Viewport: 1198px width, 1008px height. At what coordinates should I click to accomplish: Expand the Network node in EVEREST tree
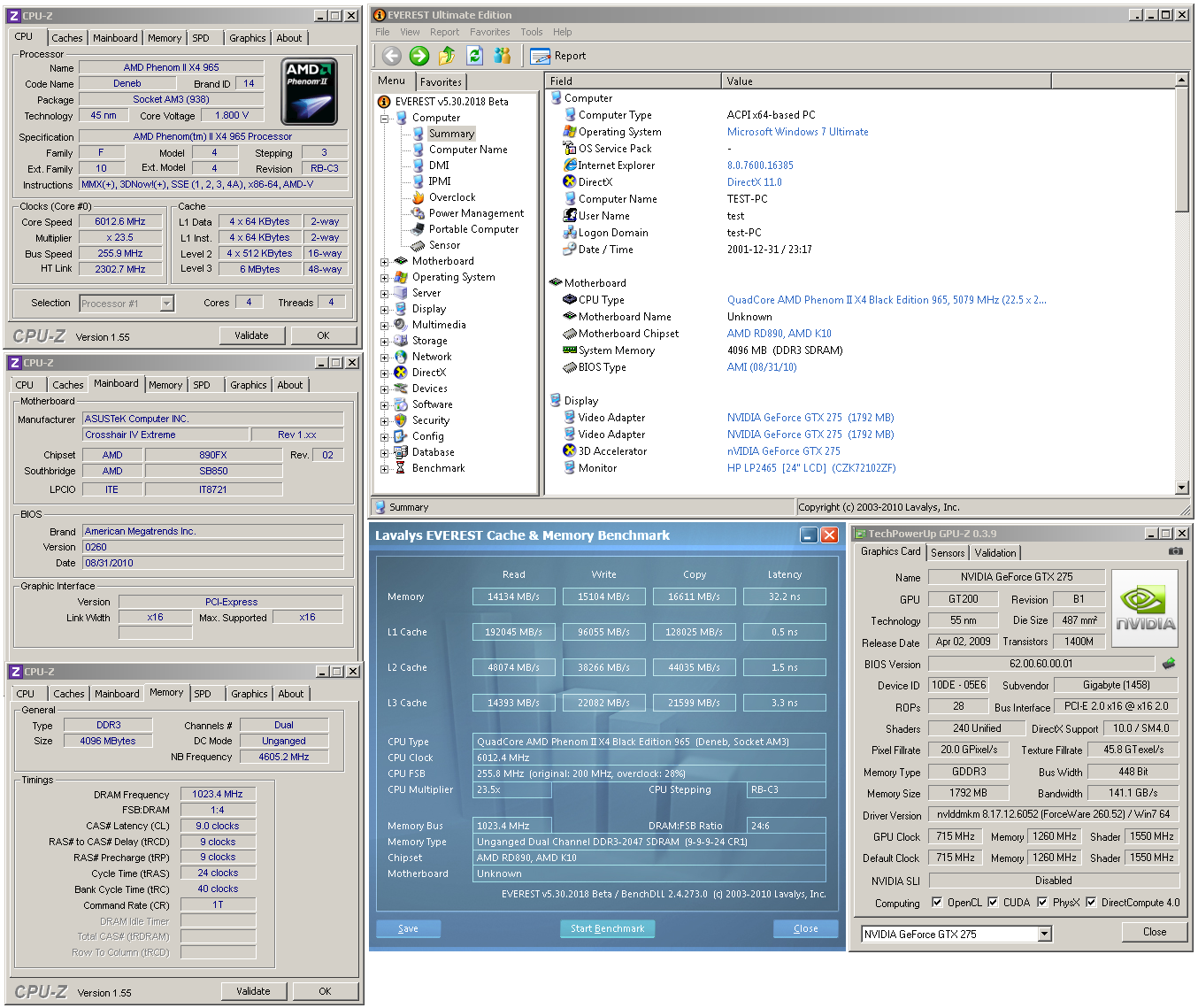[x=385, y=358]
